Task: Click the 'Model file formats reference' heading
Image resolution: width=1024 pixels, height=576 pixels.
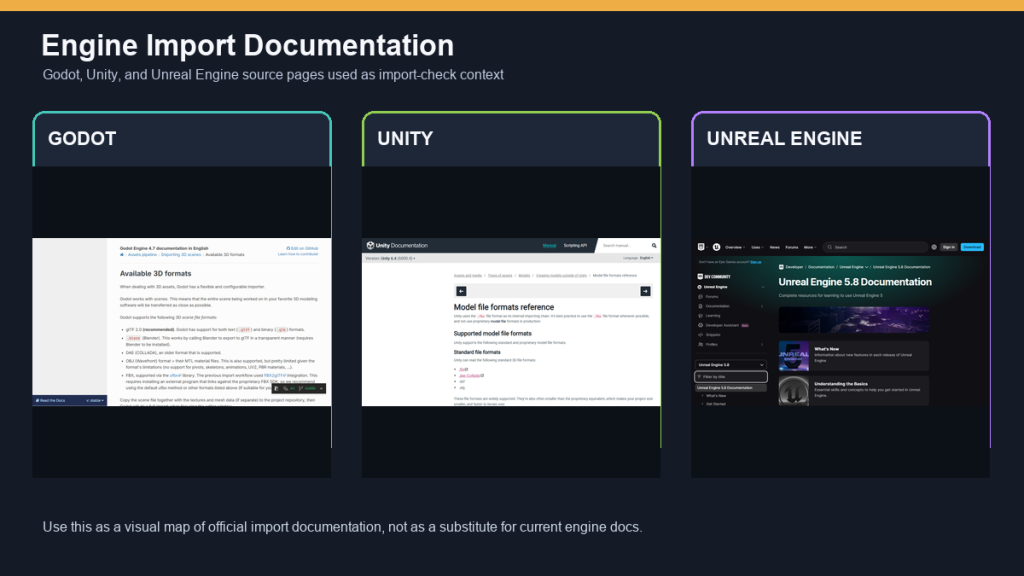Action: coord(504,307)
